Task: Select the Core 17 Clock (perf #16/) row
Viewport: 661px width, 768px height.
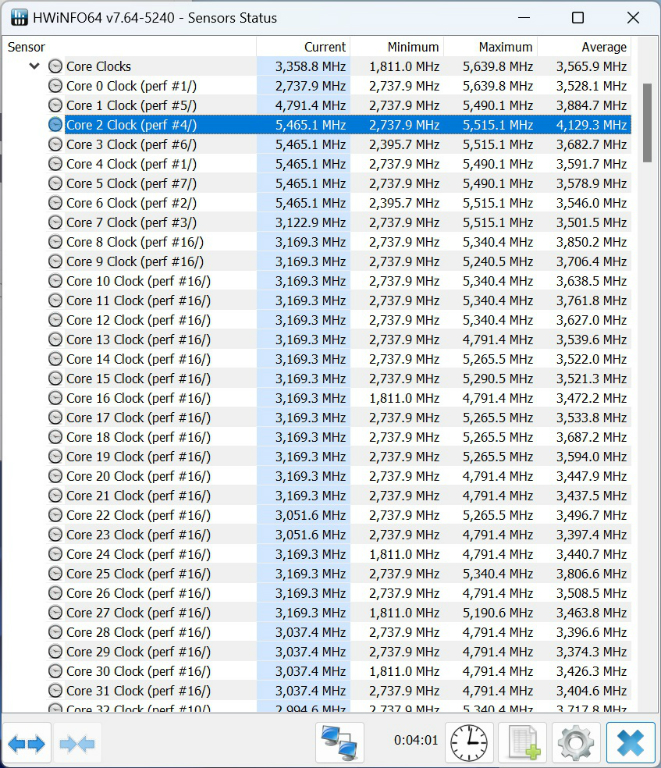Action: click(x=339, y=418)
